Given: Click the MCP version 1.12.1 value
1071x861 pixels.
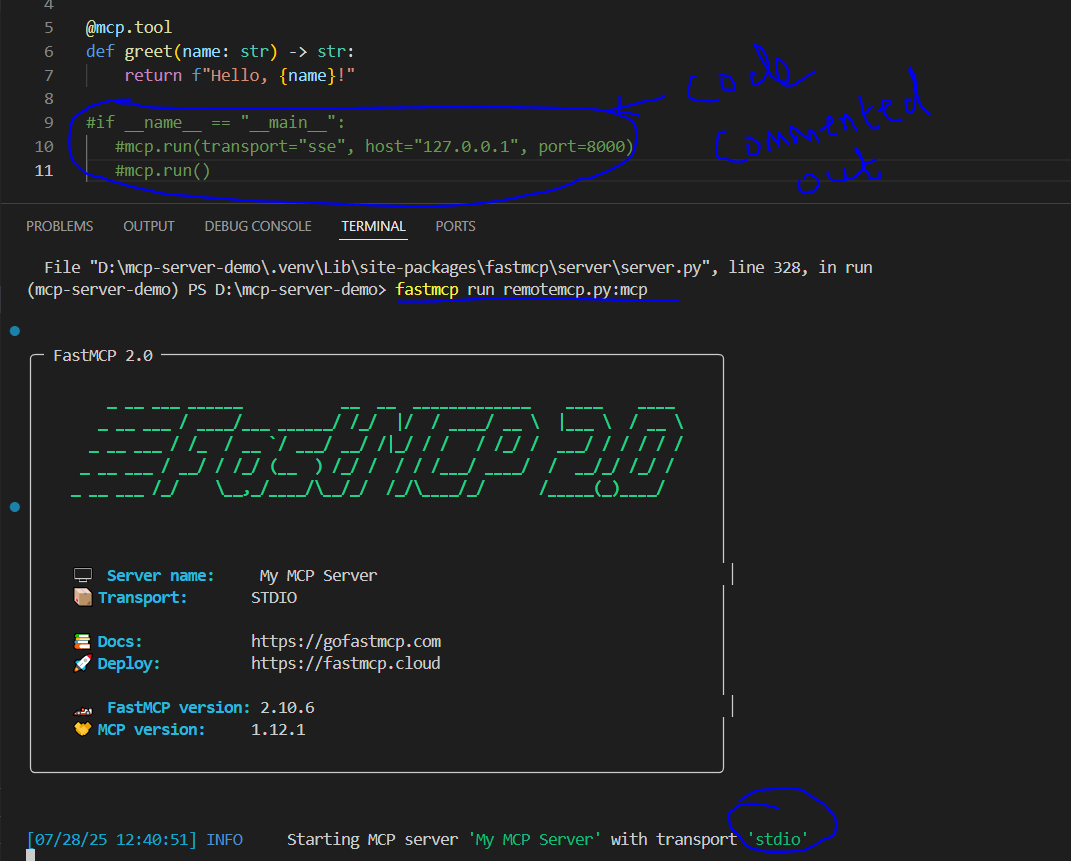Looking at the screenshot, I should pos(278,729).
